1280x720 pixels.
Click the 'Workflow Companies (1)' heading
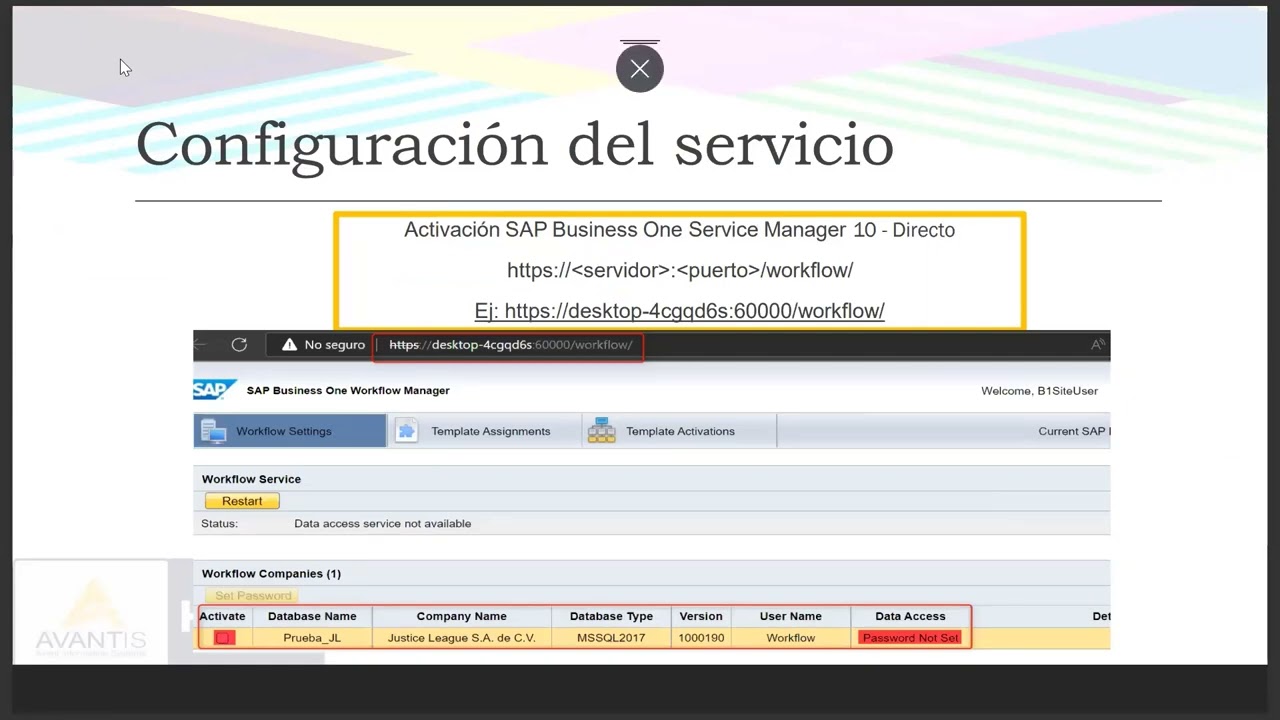pyautogui.click(x=271, y=574)
